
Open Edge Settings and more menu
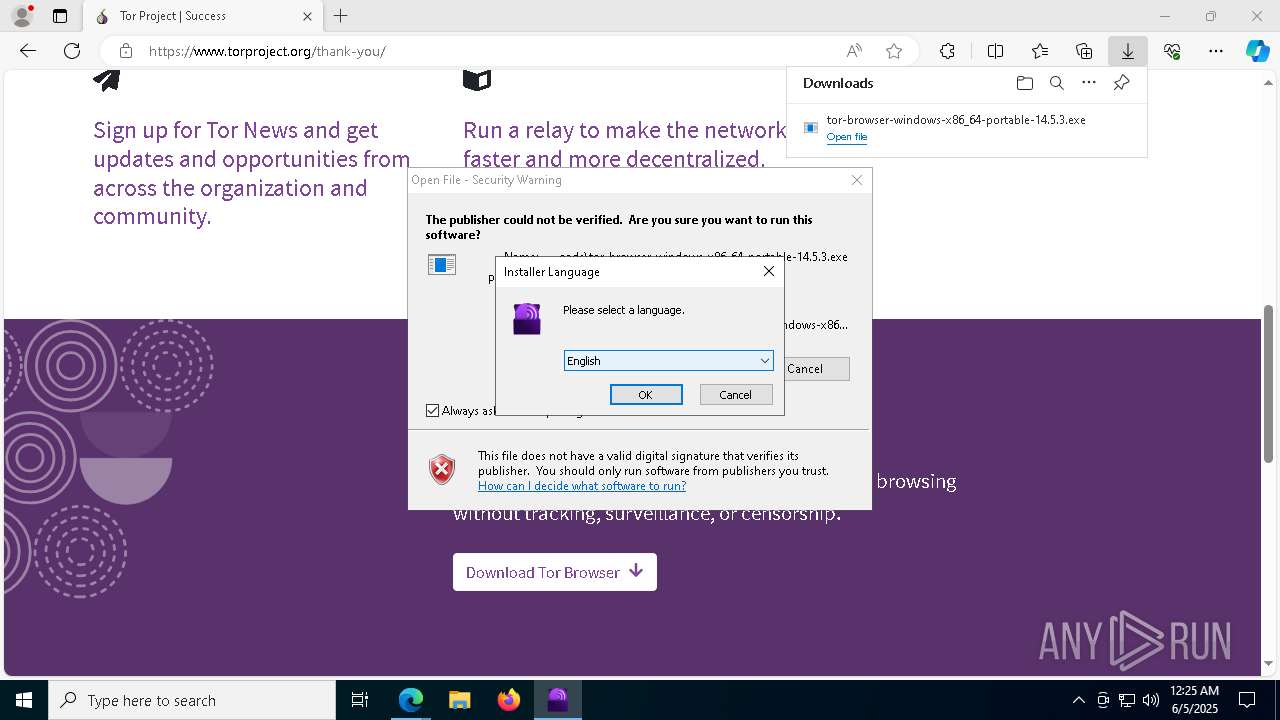point(1216,51)
